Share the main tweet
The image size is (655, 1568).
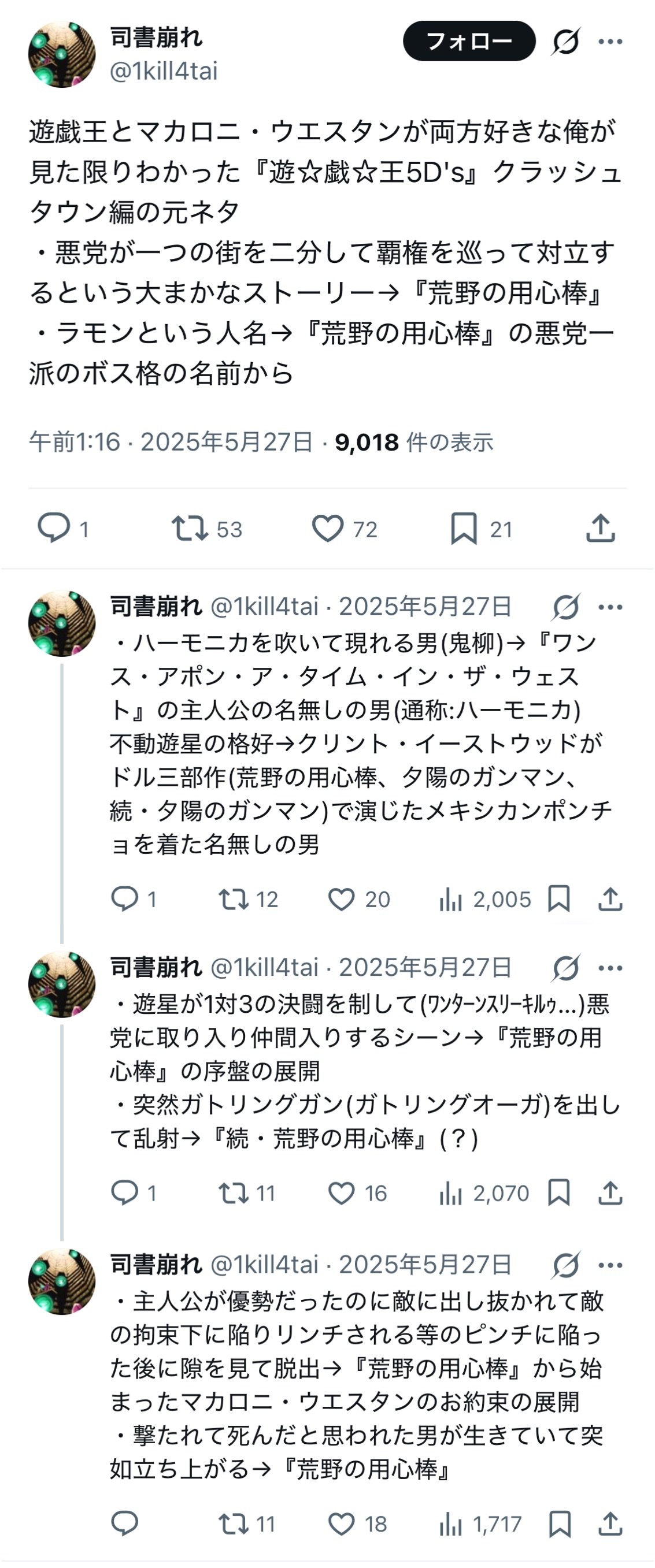point(600,528)
